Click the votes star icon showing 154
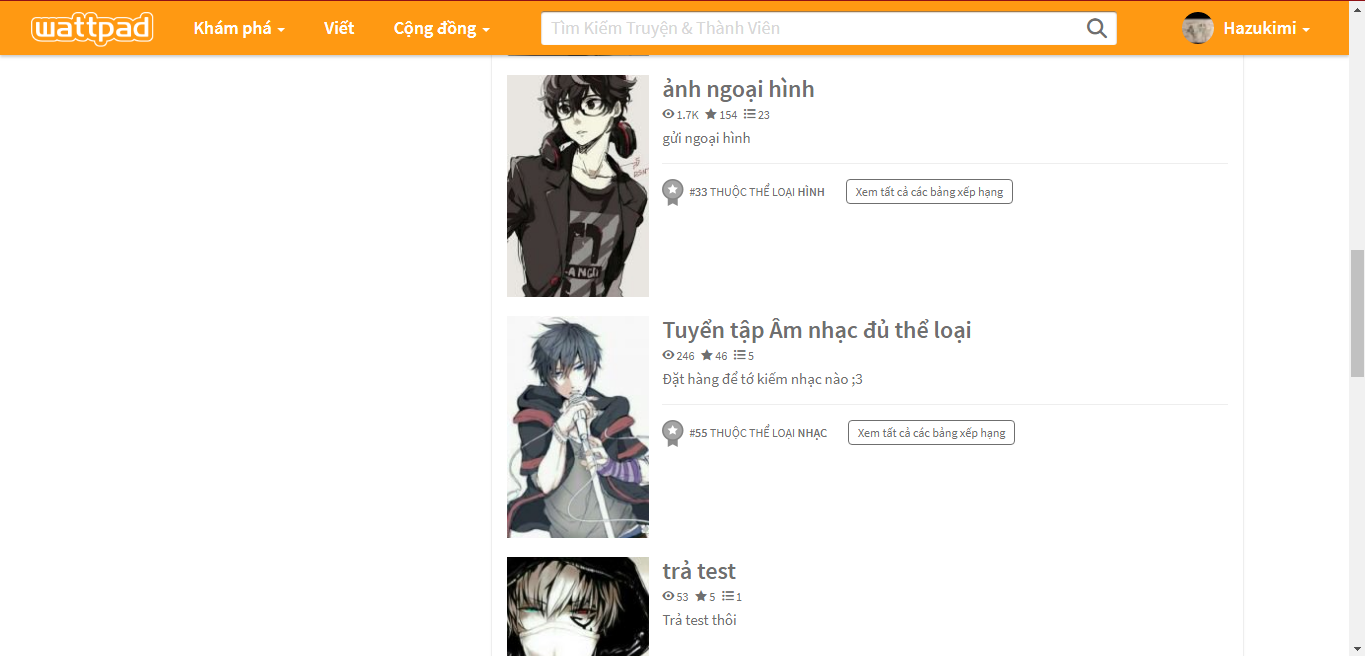Image resolution: width=1365 pixels, height=656 pixels. tap(711, 114)
